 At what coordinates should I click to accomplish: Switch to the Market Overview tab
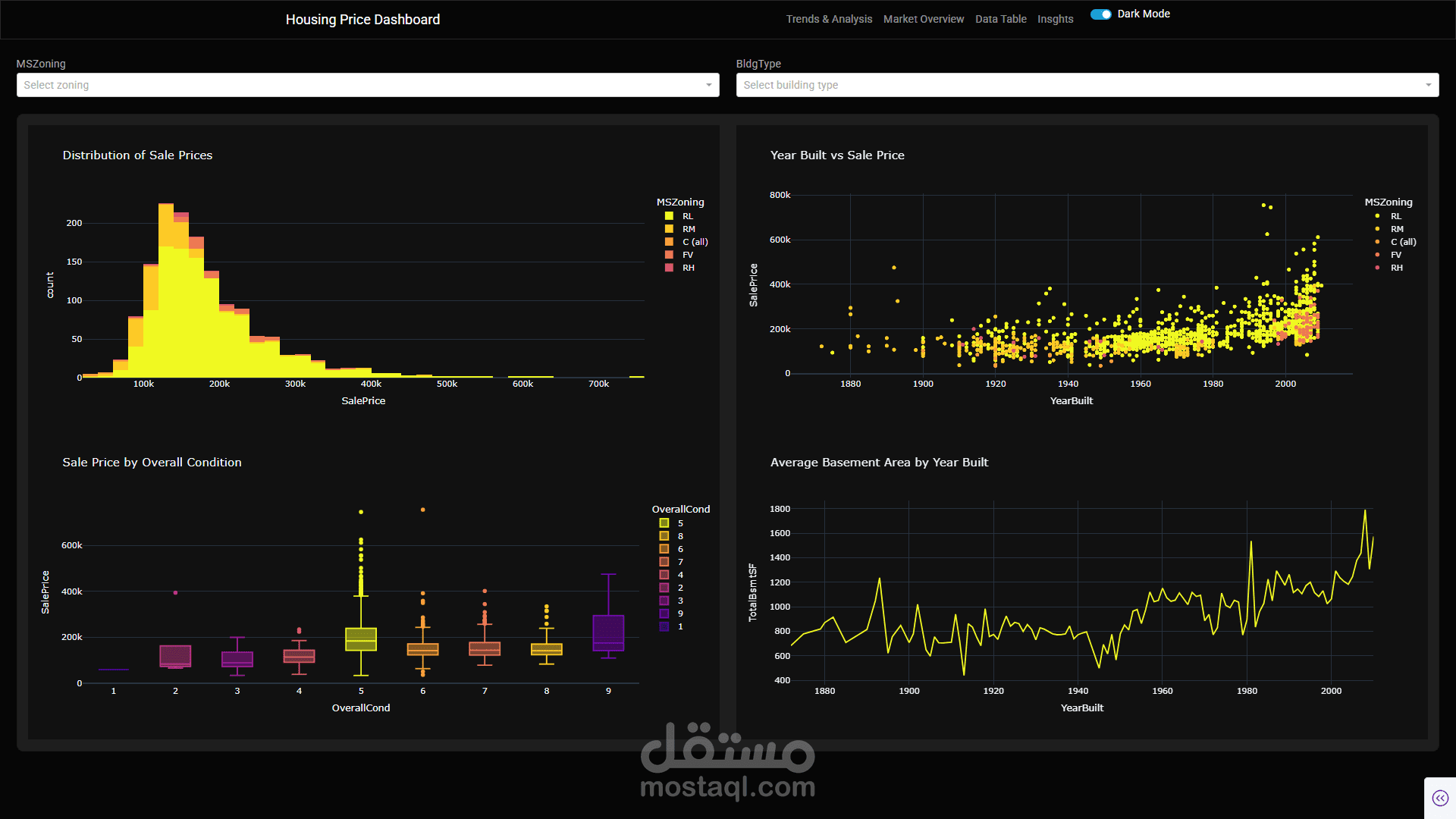coord(923,19)
